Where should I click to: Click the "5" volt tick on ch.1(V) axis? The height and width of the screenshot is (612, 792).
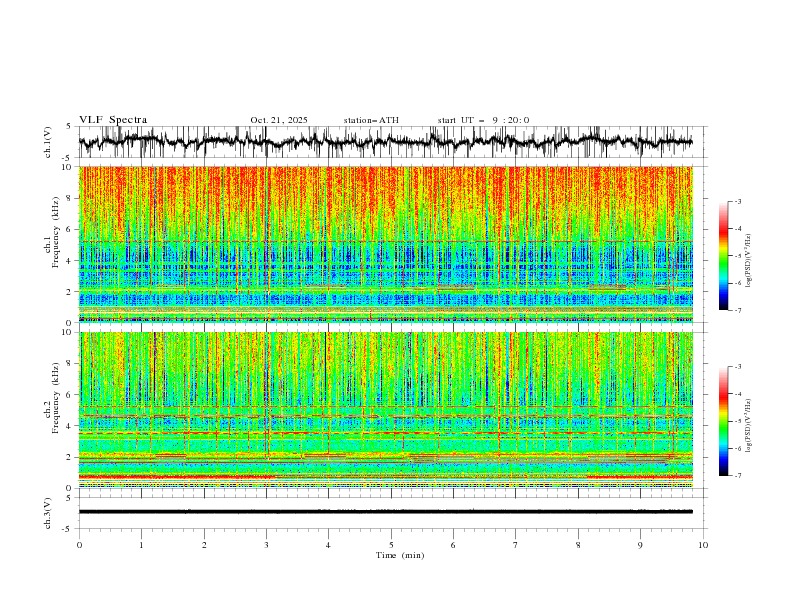point(69,127)
